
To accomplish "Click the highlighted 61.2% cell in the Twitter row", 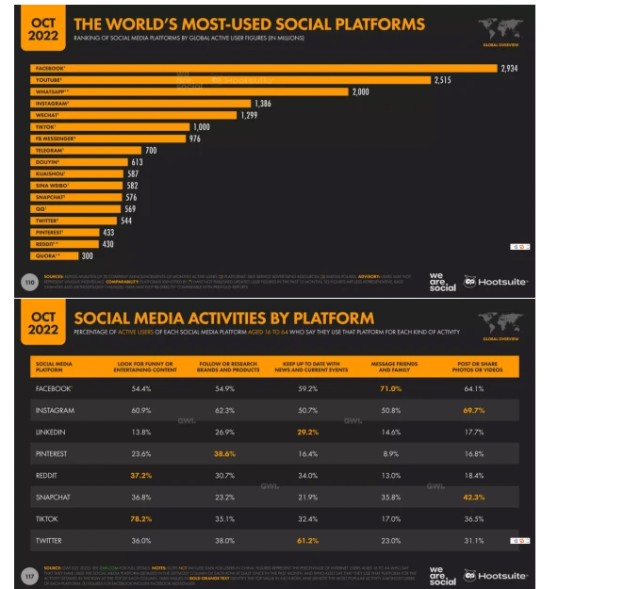I will click(x=308, y=541).
